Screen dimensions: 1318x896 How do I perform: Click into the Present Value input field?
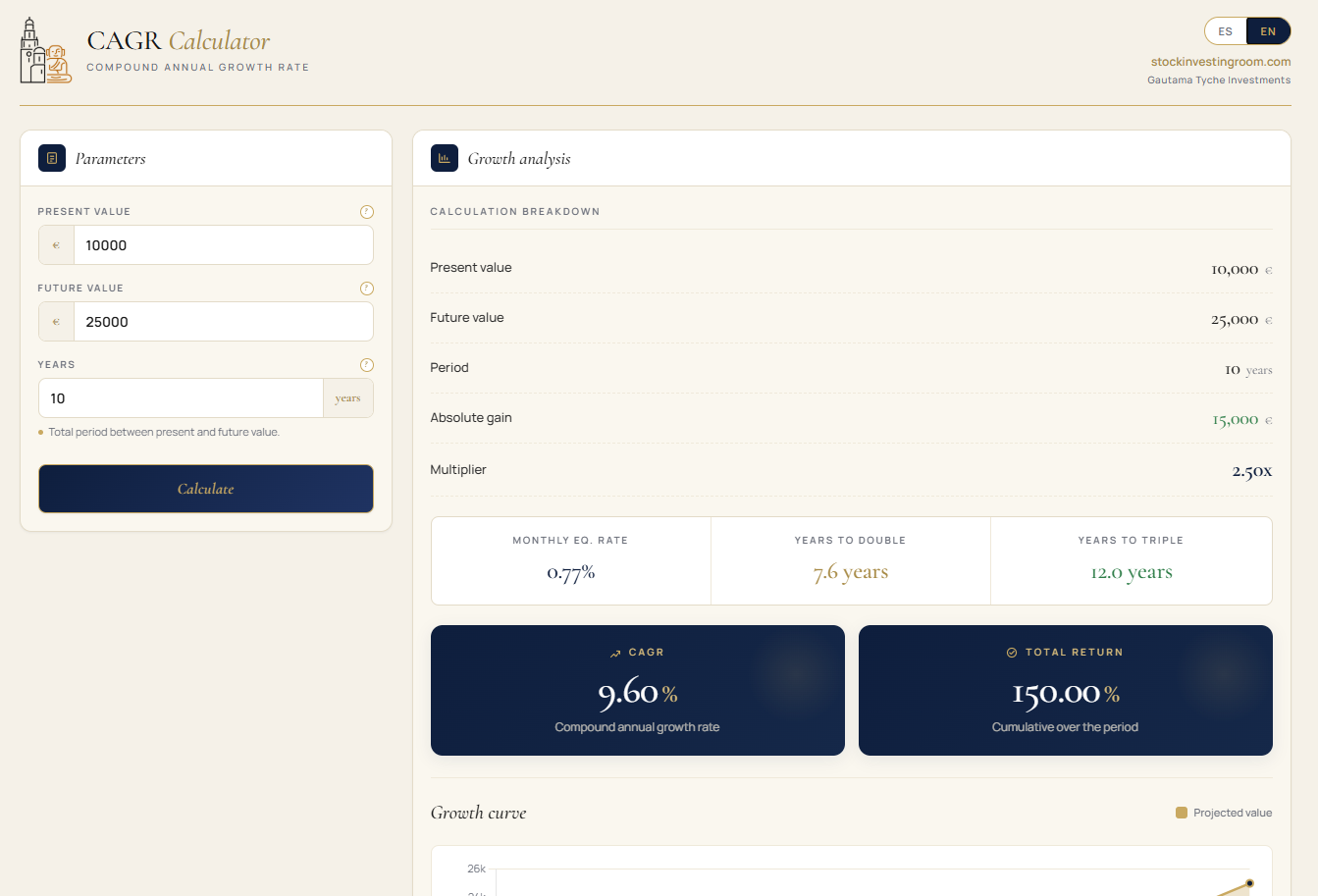(x=223, y=245)
